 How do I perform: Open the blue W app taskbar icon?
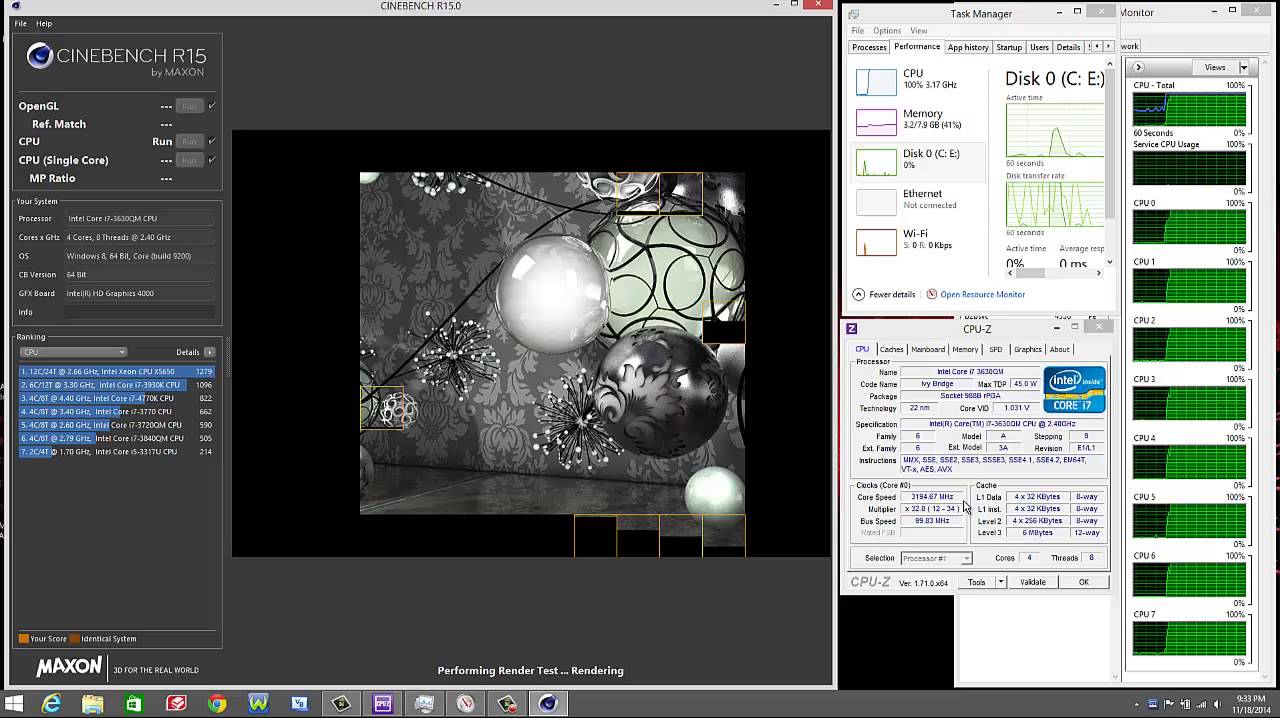pyautogui.click(x=258, y=704)
